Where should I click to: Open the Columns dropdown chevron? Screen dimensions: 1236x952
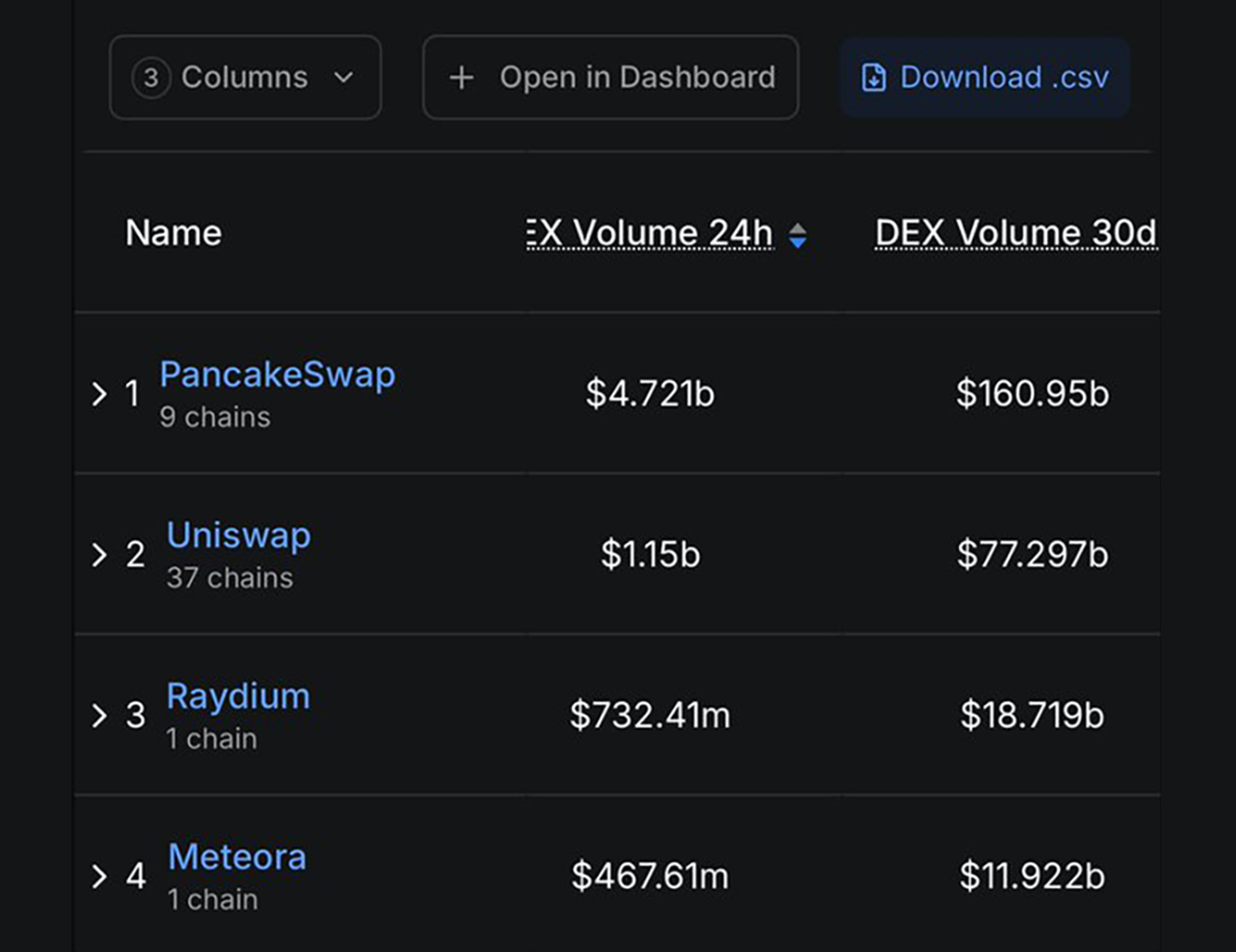tap(343, 77)
